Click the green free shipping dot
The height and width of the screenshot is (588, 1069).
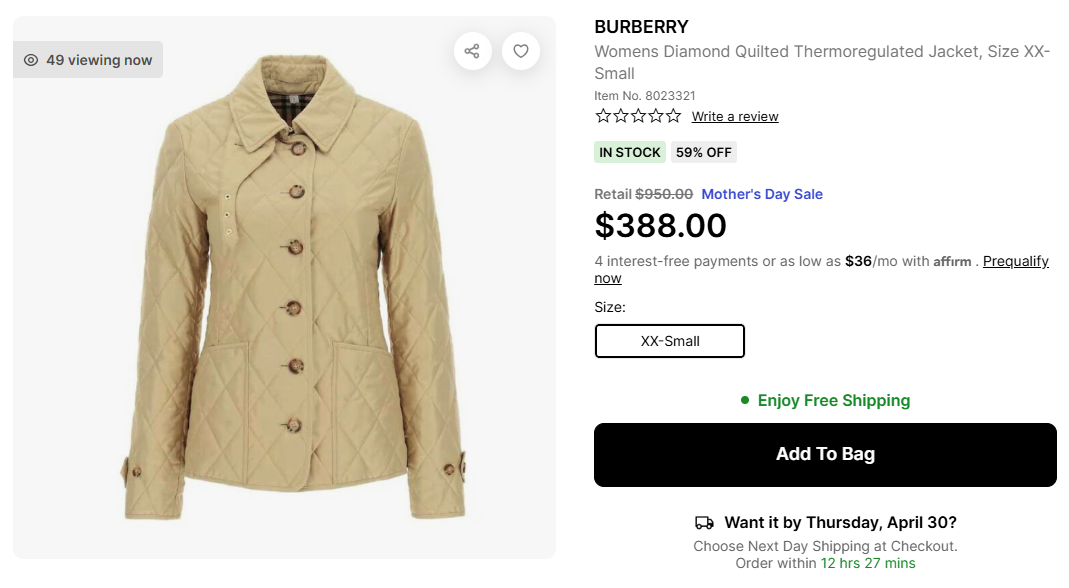745,400
